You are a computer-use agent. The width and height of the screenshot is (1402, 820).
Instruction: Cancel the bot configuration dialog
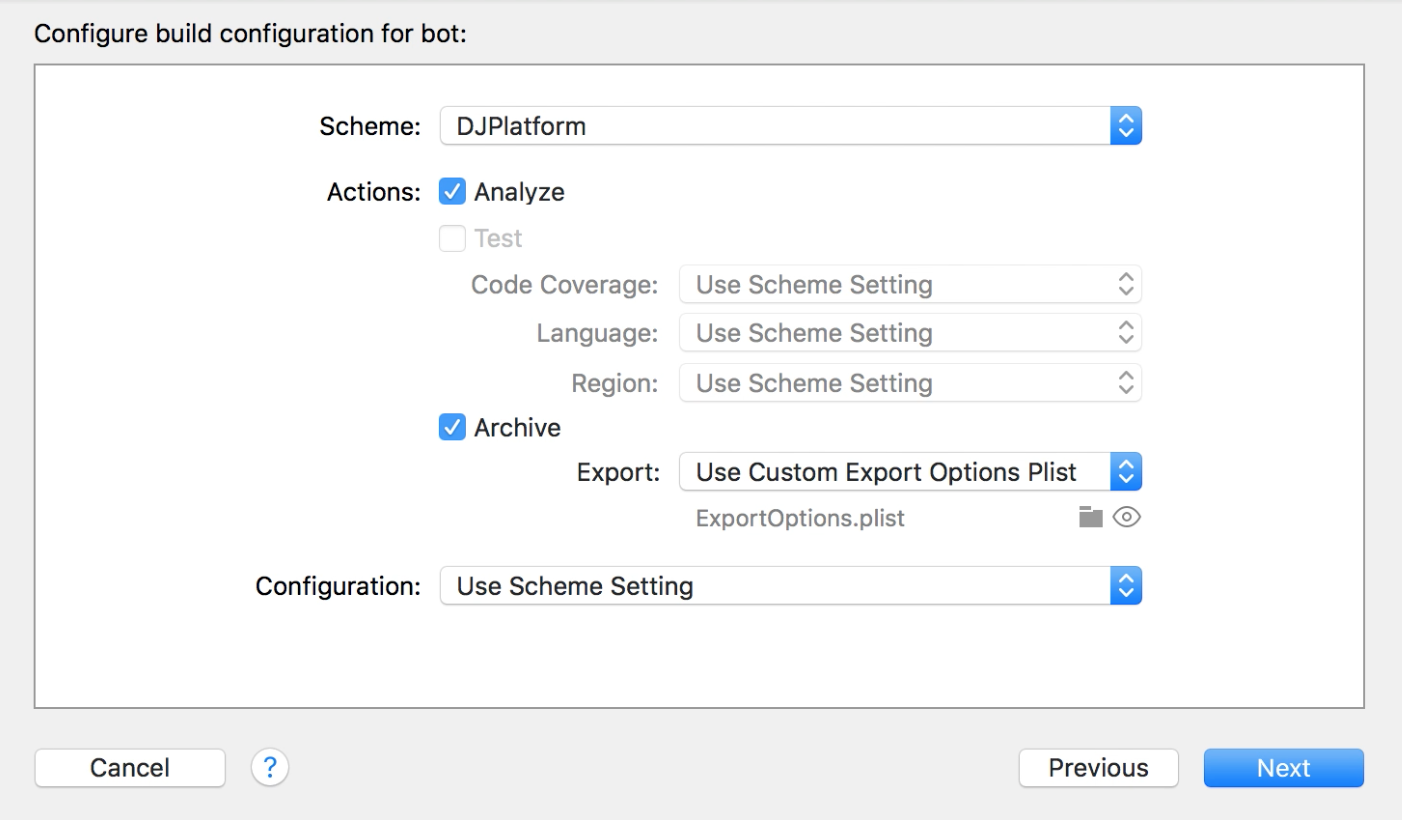tap(130, 768)
